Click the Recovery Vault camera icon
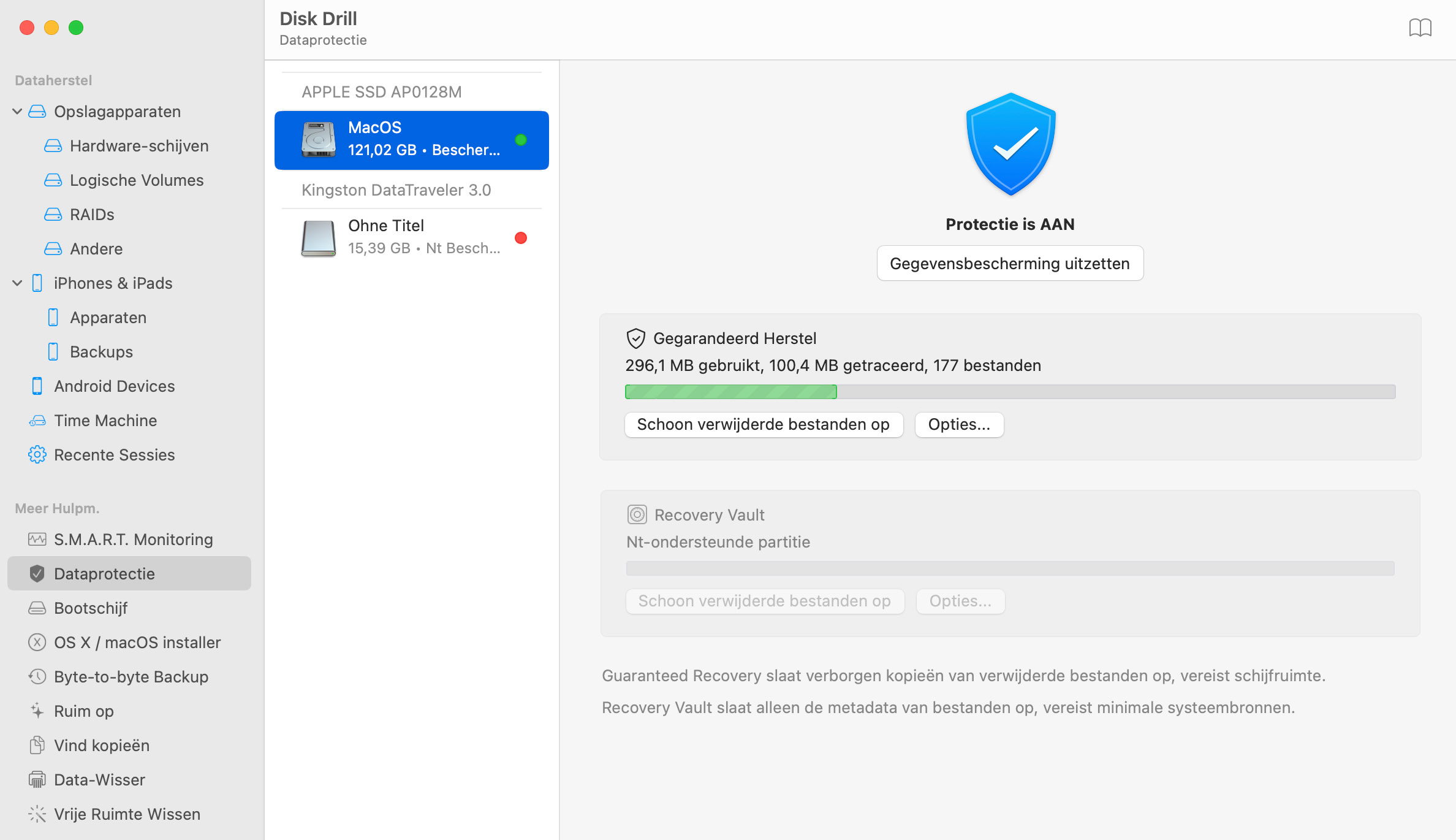Image resolution: width=1456 pixels, height=840 pixels. [x=635, y=515]
